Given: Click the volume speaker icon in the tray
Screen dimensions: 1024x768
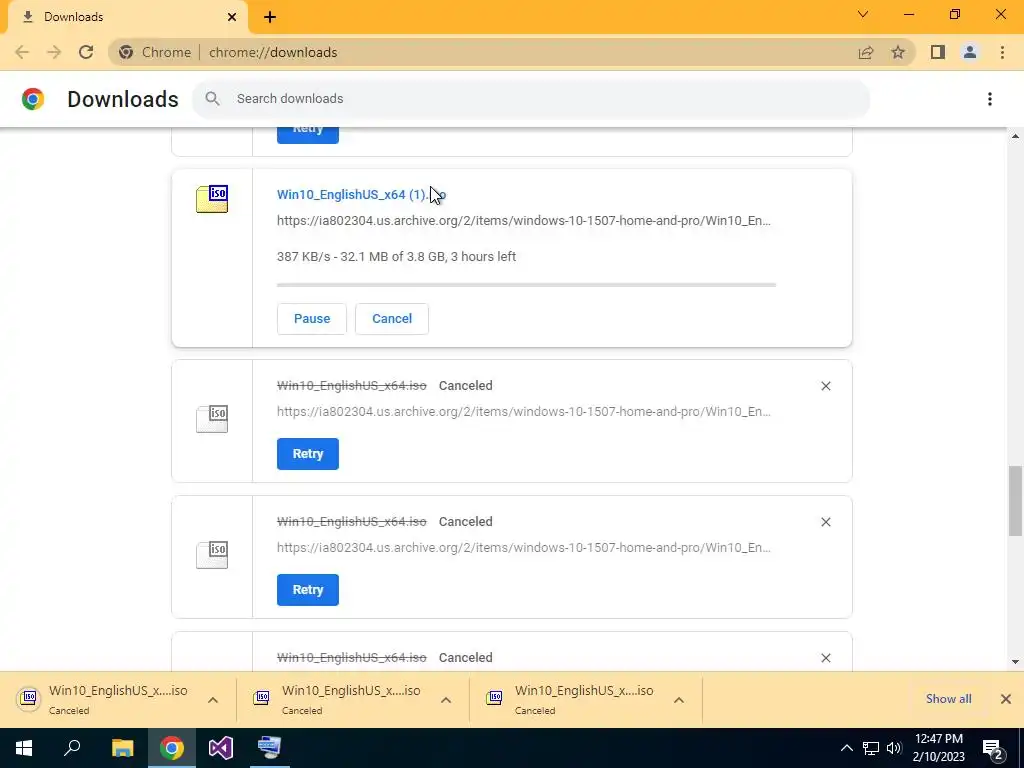Looking at the screenshot, I should 894,748.
